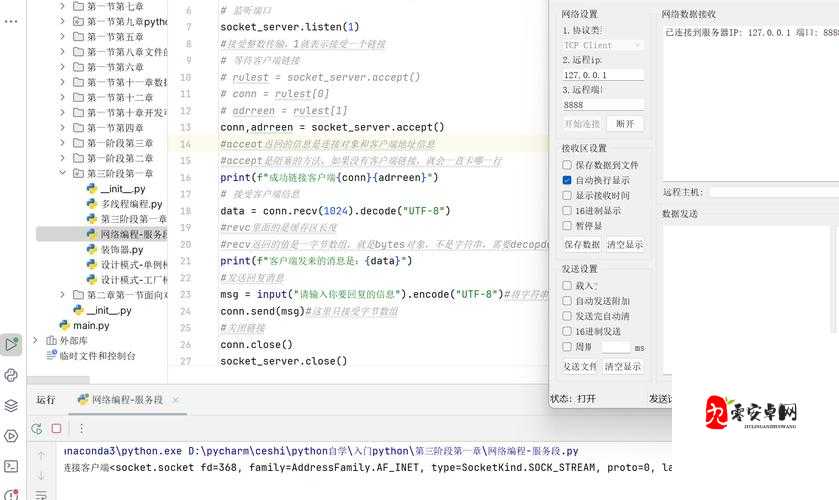
Task: Click code line 18 data = conn.recv
Action: [x=335, y=211]
